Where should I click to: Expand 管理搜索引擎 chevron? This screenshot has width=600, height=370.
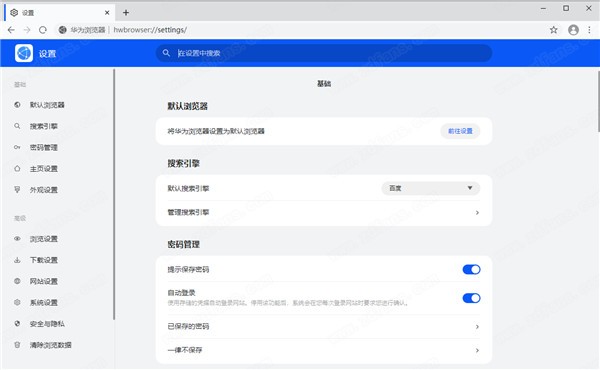tap(477, 212)
